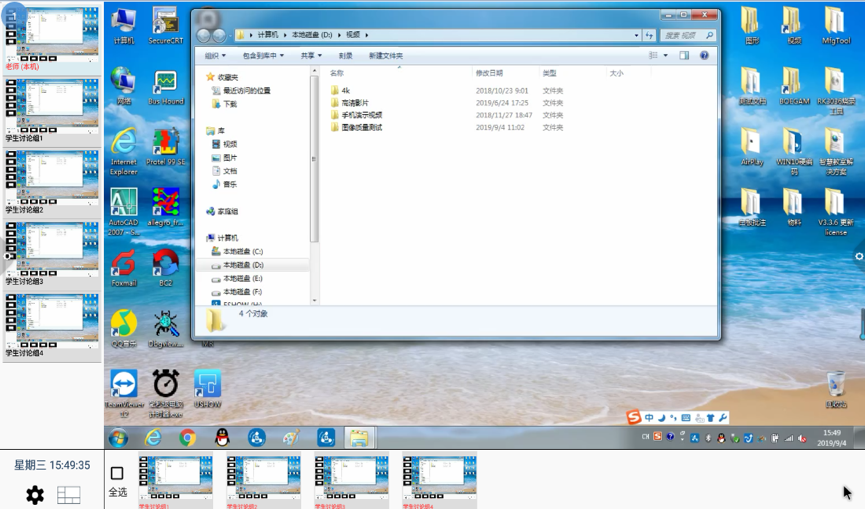Open the TeamViewer desktop icon

click(124, 385)
